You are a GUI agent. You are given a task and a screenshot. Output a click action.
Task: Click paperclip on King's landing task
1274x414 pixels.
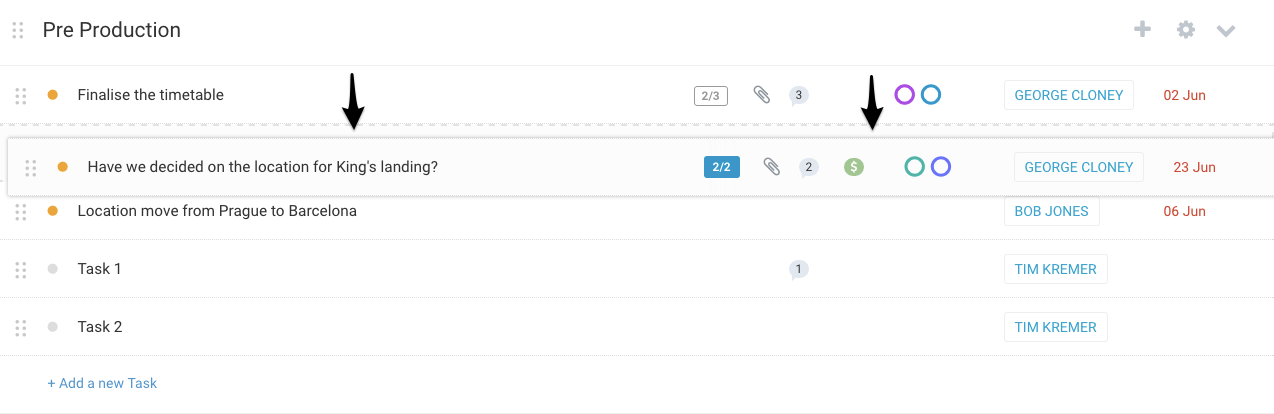[771, 167]
